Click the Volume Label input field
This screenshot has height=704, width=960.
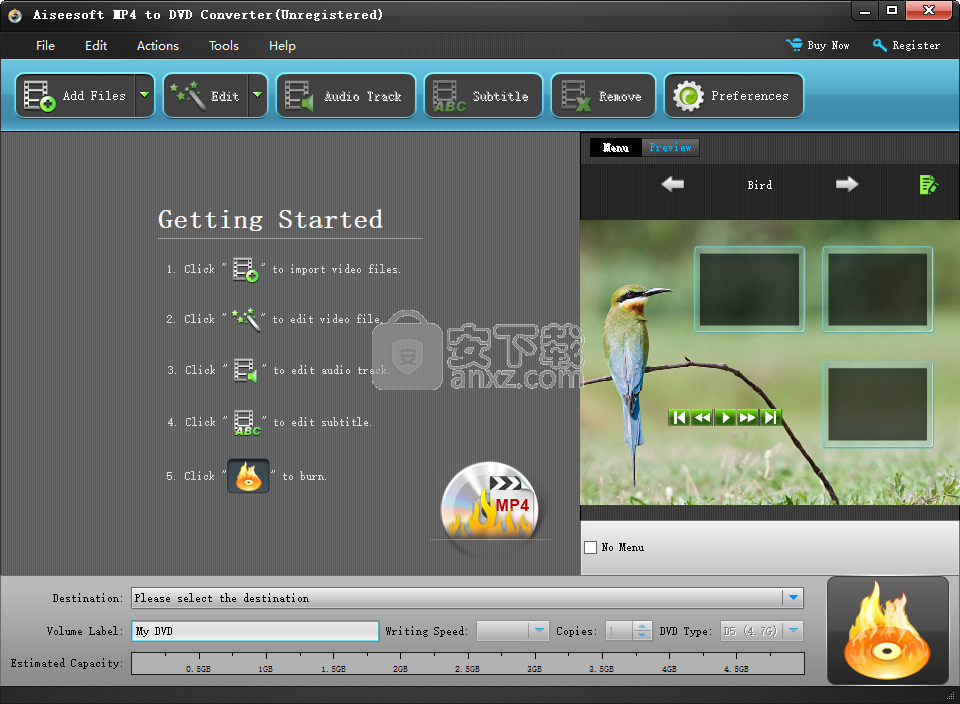tap(255, 631)
